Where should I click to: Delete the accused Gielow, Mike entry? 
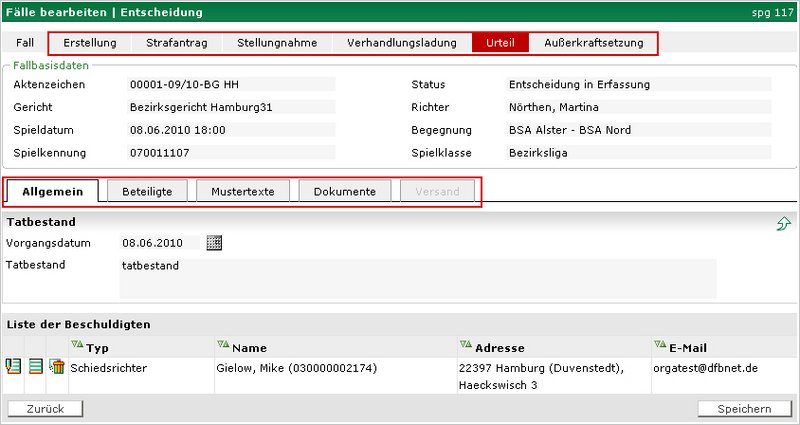coord(57,368)
